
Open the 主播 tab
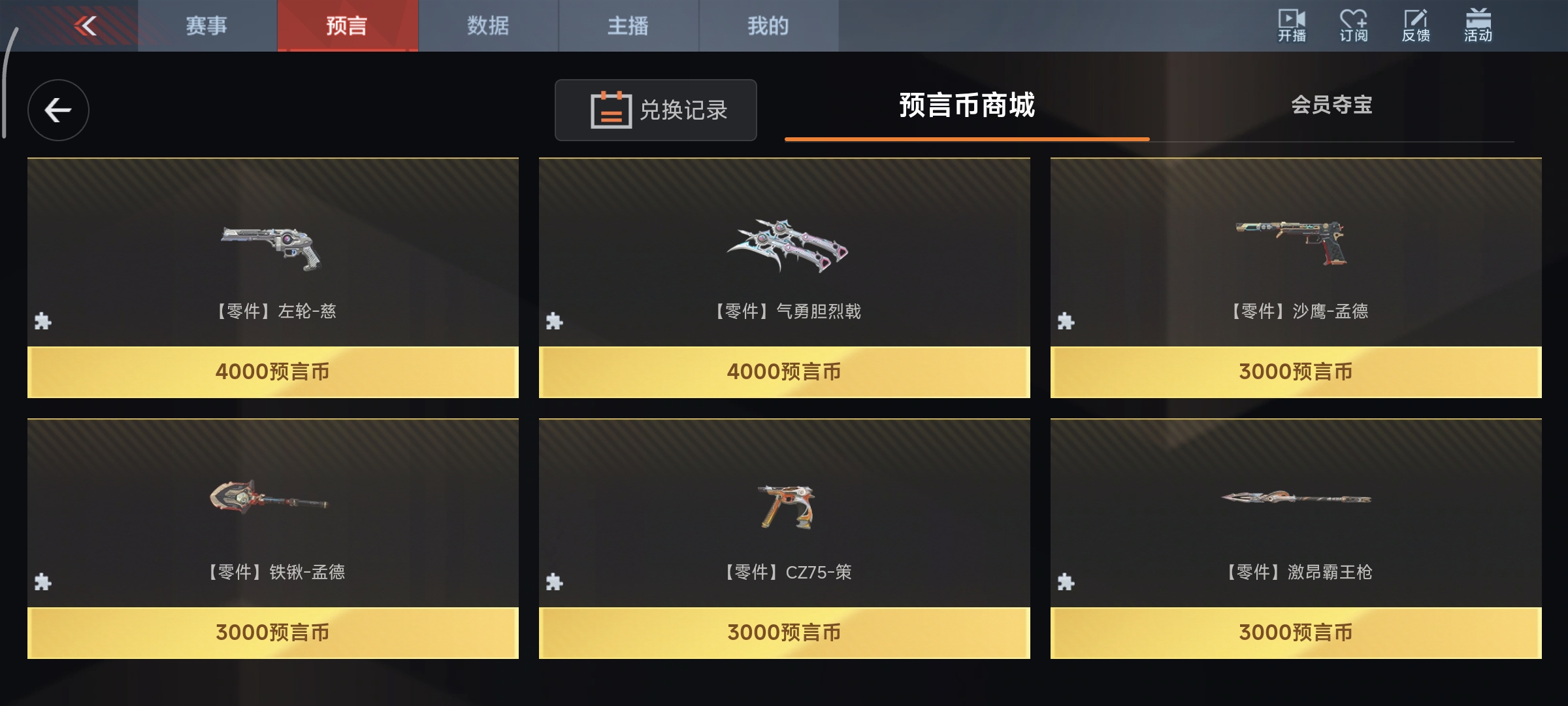tap(629, 25)
